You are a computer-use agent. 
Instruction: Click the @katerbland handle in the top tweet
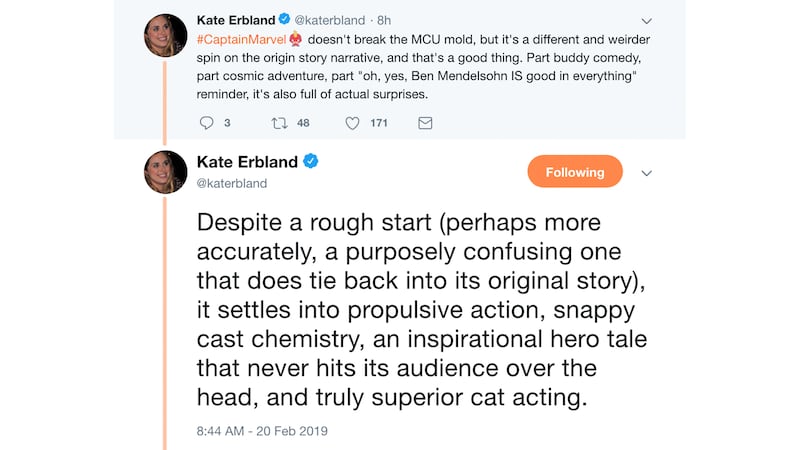coord(335,18)
